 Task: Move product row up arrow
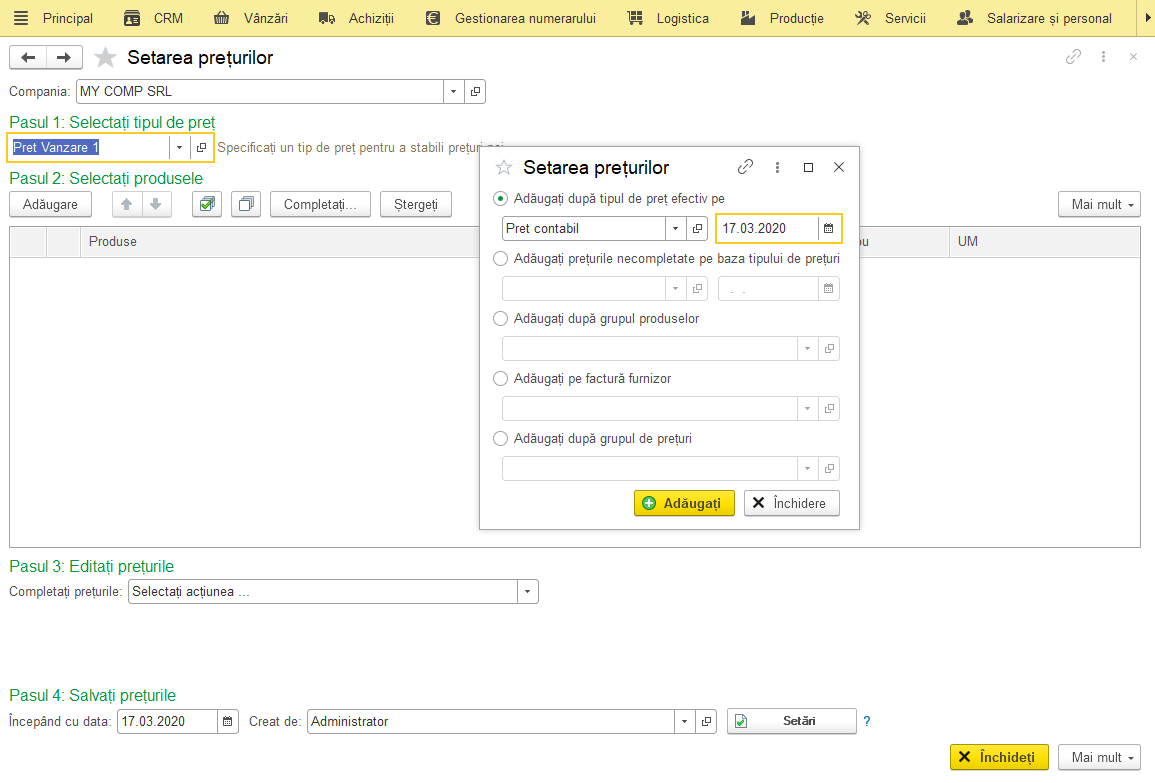[x=127, y=204]
